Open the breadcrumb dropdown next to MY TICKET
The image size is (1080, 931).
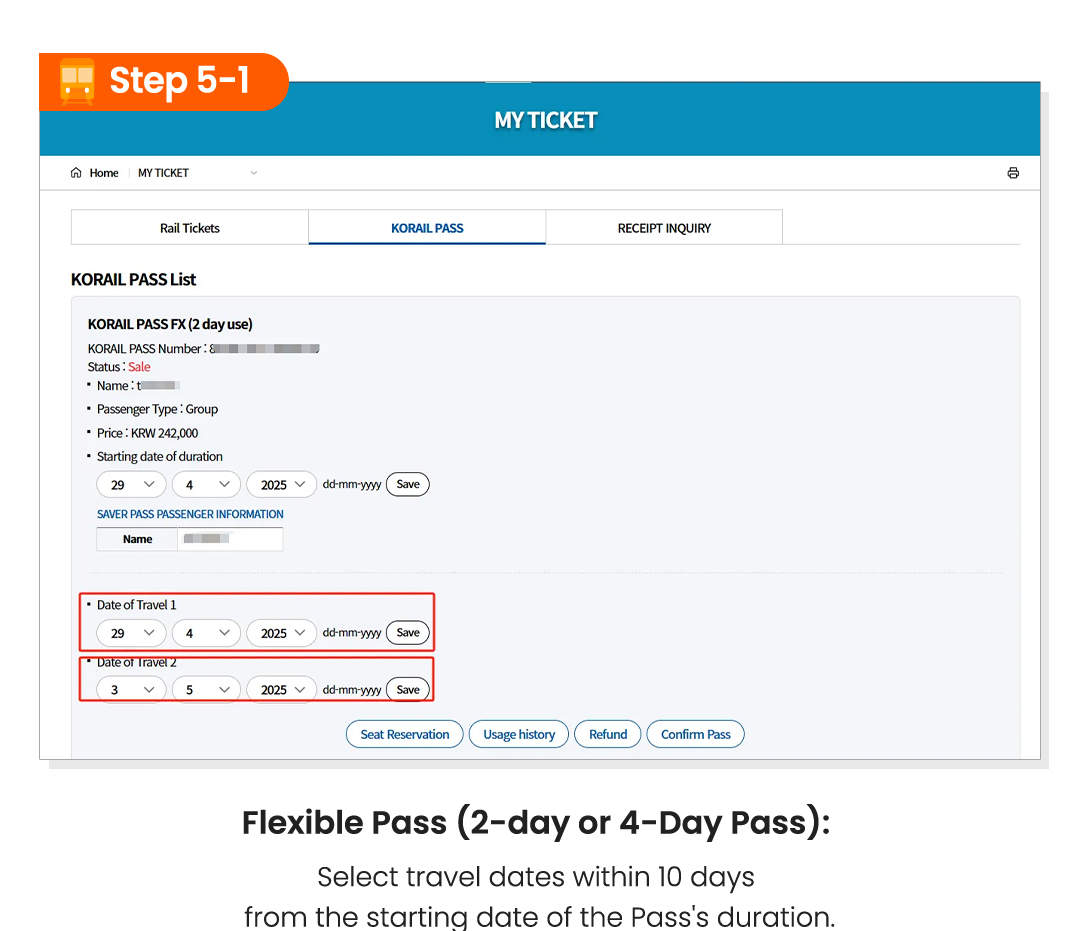(x=253, y=172)
